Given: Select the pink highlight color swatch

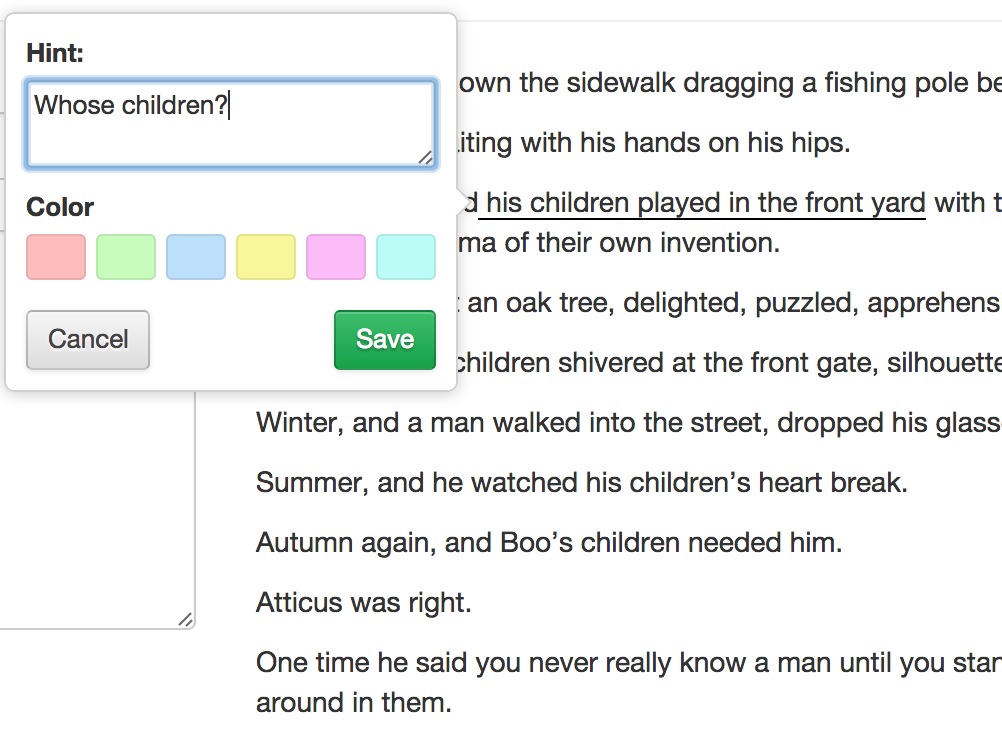Looking at the screenshot, I should coord(335,257).
